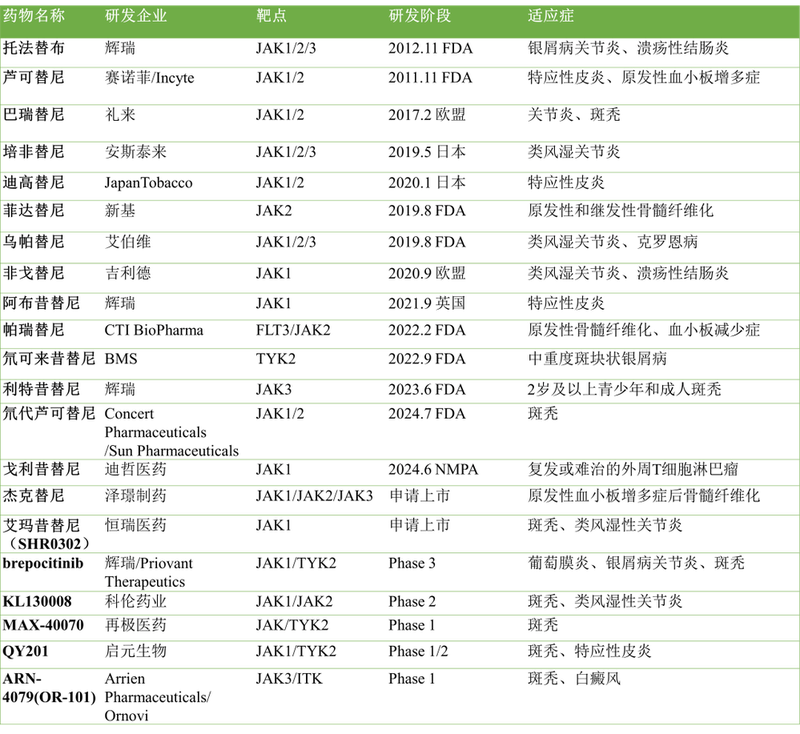Viewport: 800px width, 734px height.
Task: Select the 研发阶段 column header
Action: click(420, 17)
